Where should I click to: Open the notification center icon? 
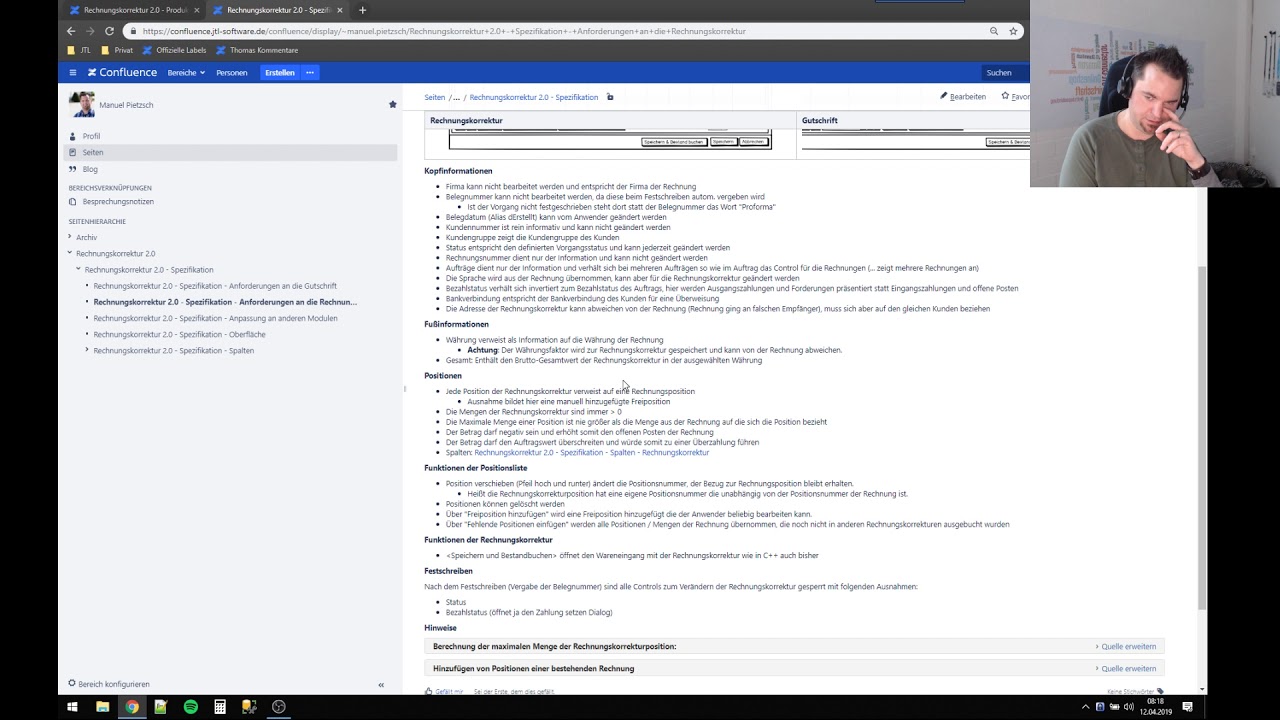click(x=1187, y=707)
